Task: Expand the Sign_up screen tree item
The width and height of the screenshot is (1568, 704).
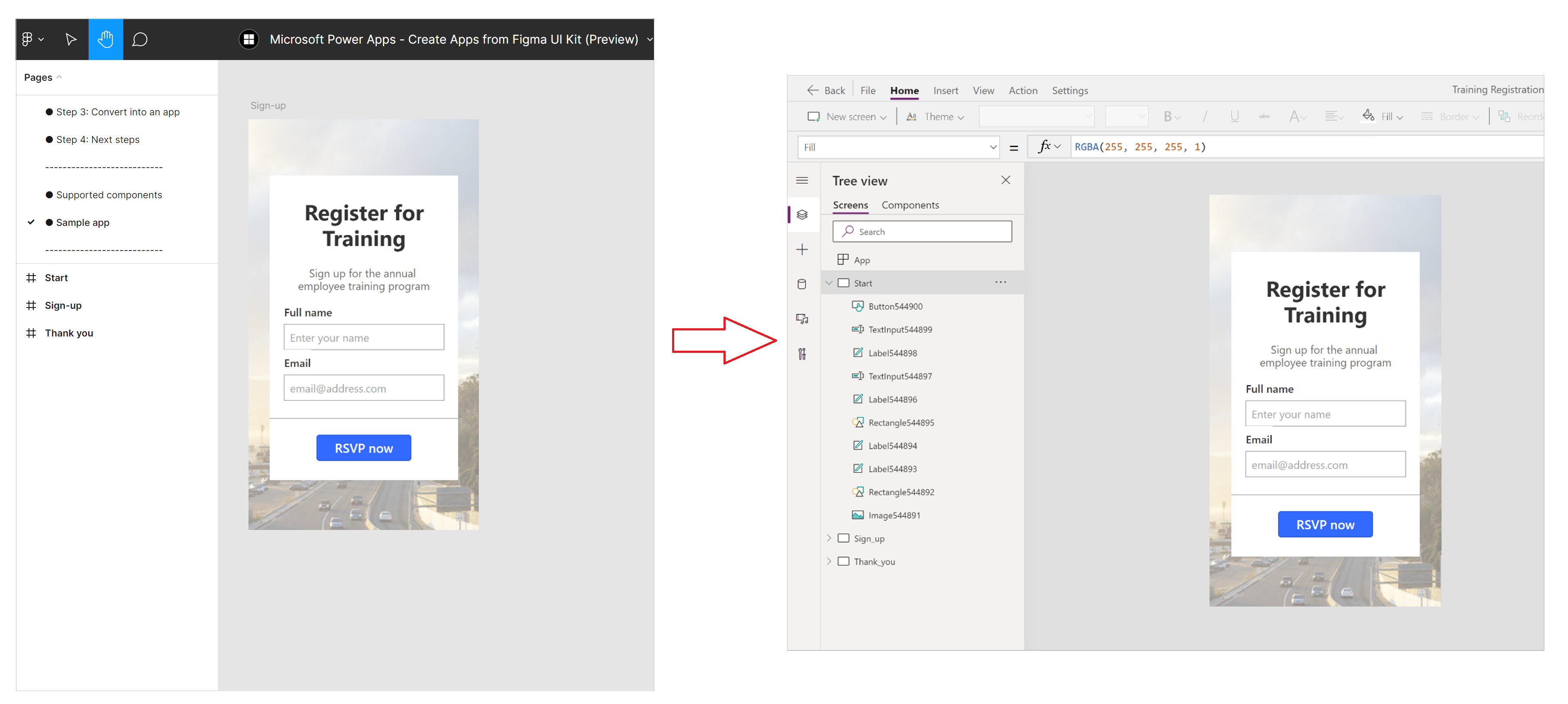Action: tap(828, 538)
